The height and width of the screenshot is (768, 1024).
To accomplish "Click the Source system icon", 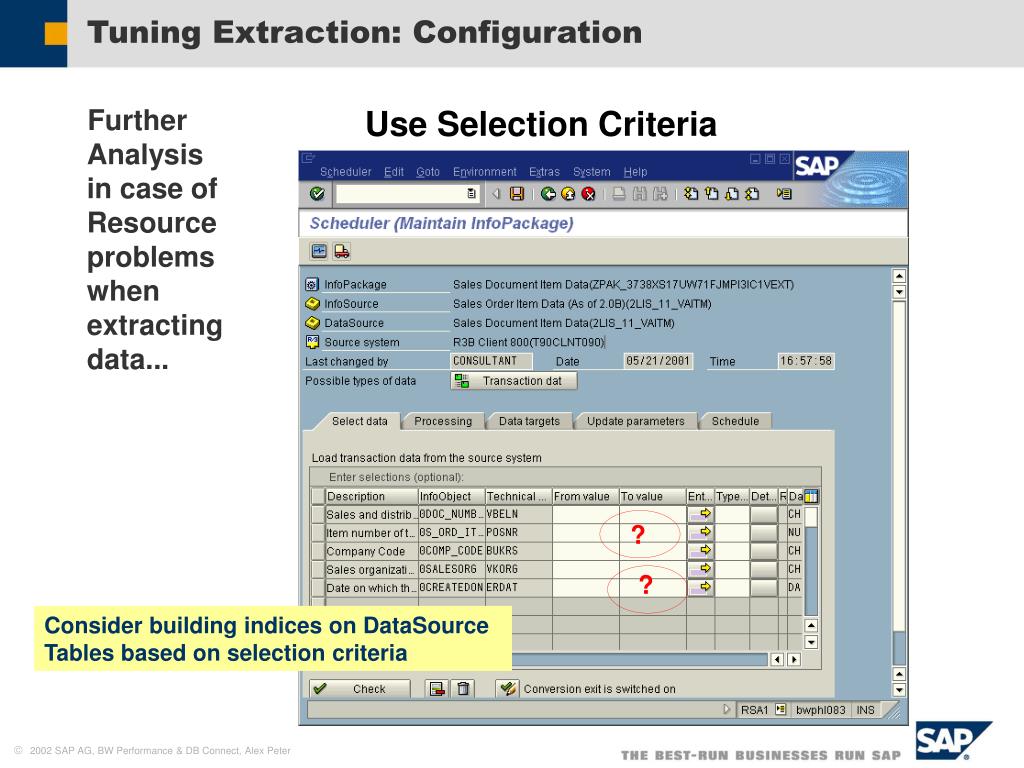I will pyautogui.click(x=312, y=342).
